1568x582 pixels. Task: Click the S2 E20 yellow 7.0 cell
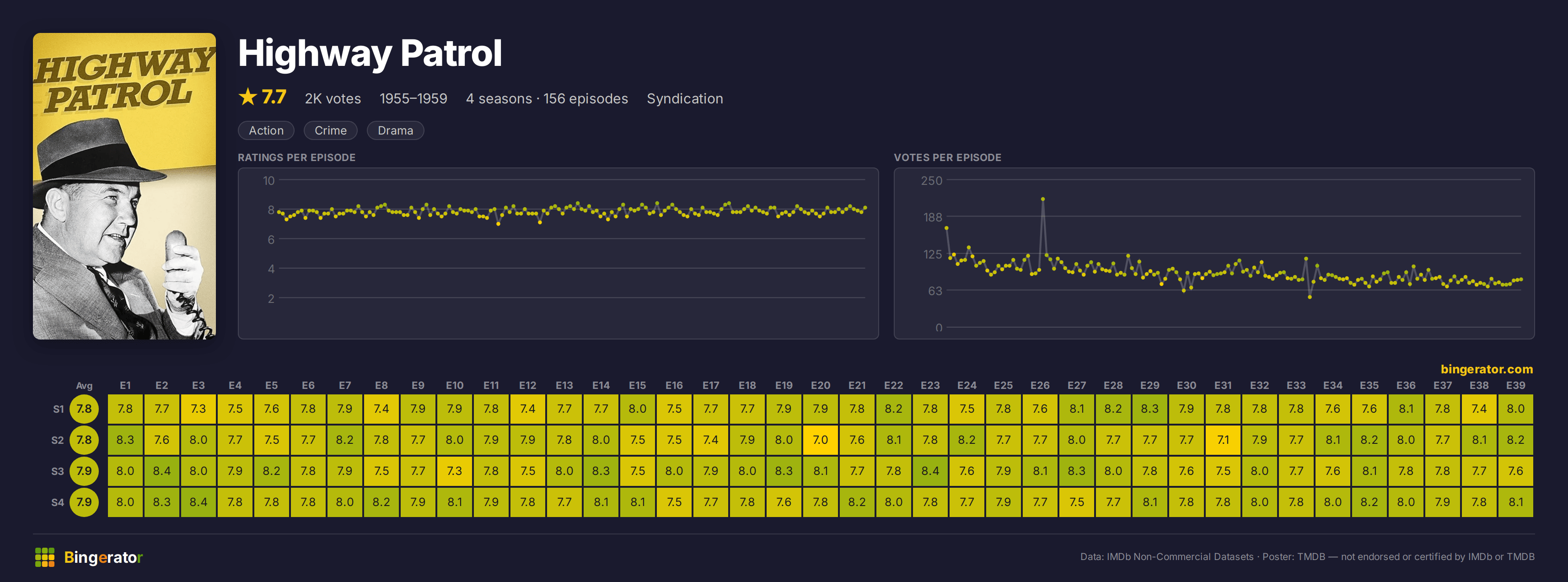point(821,440)
